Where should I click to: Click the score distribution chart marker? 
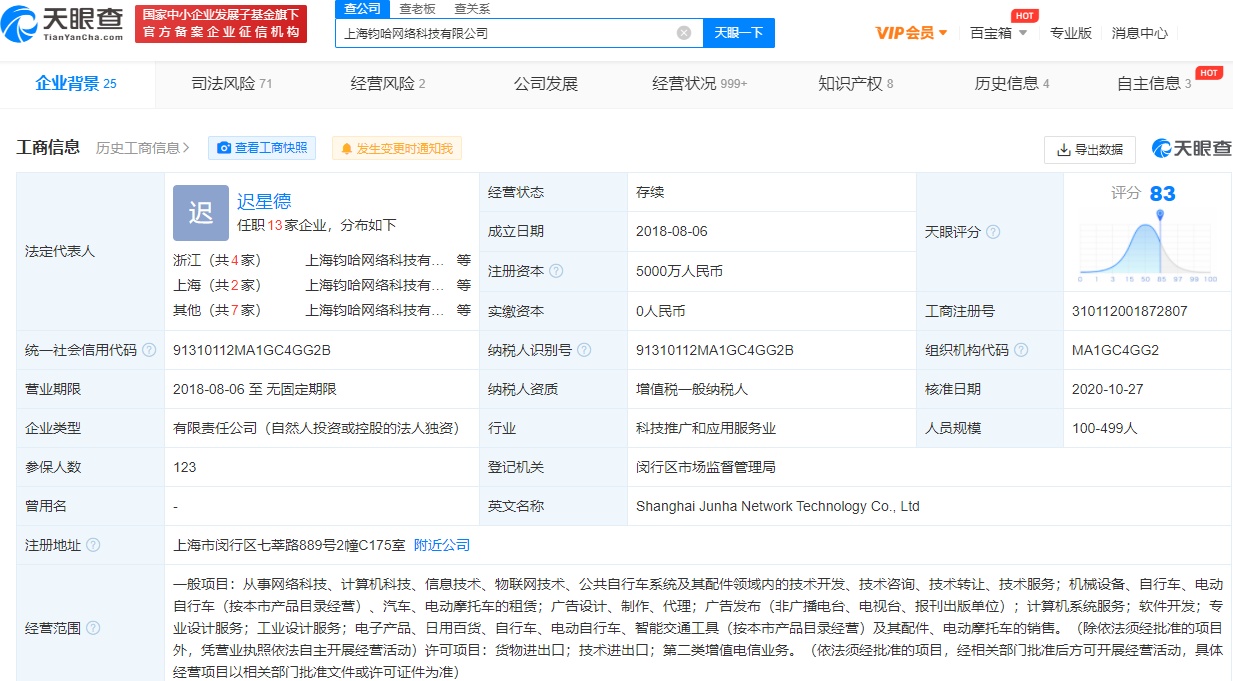(x=1160, y=215)
